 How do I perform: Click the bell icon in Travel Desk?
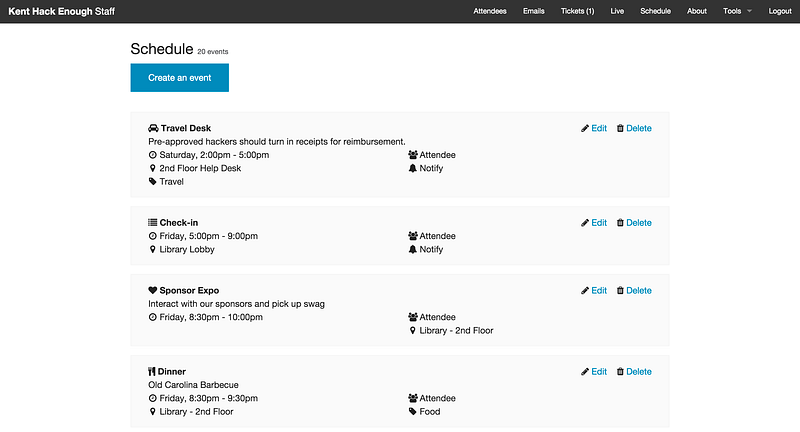point(412,168)
